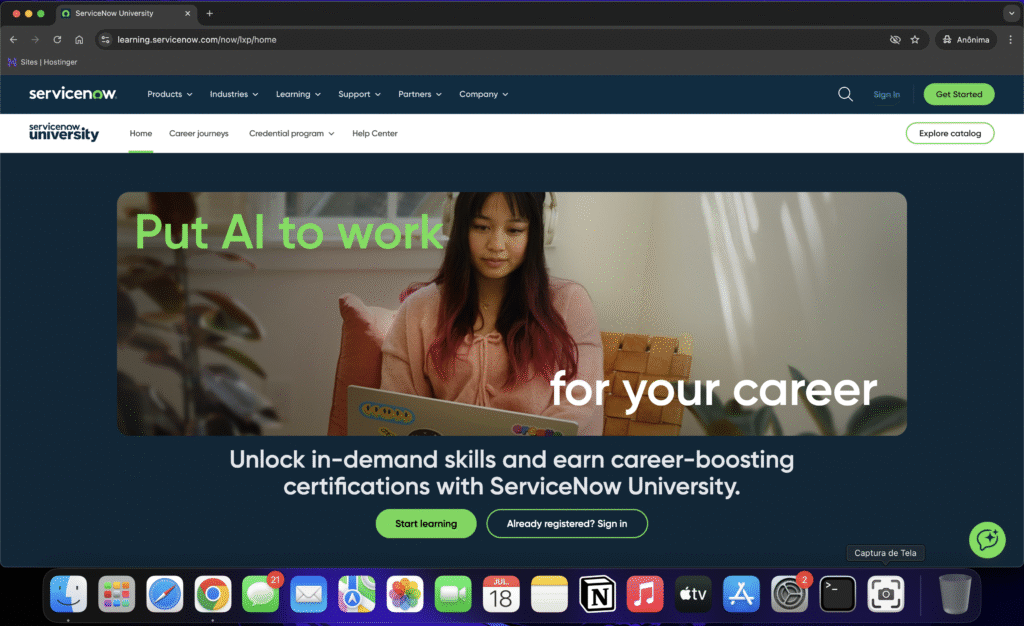The height and width of the screenshot is (626, 1024).
Task: Expand the Company dropdown menu
Action: point(483,94)
